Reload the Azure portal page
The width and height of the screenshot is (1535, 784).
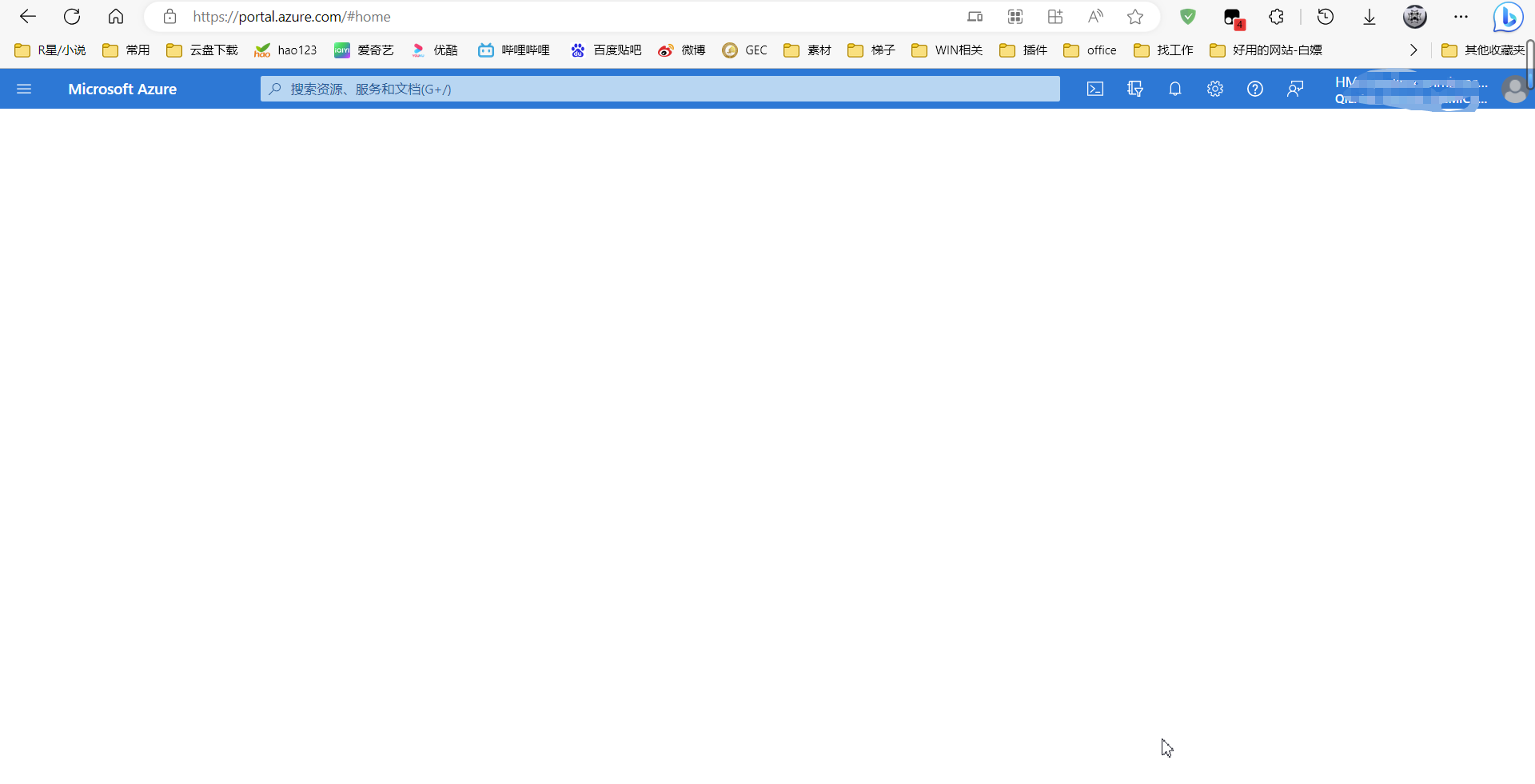click(x=72, y=16)
